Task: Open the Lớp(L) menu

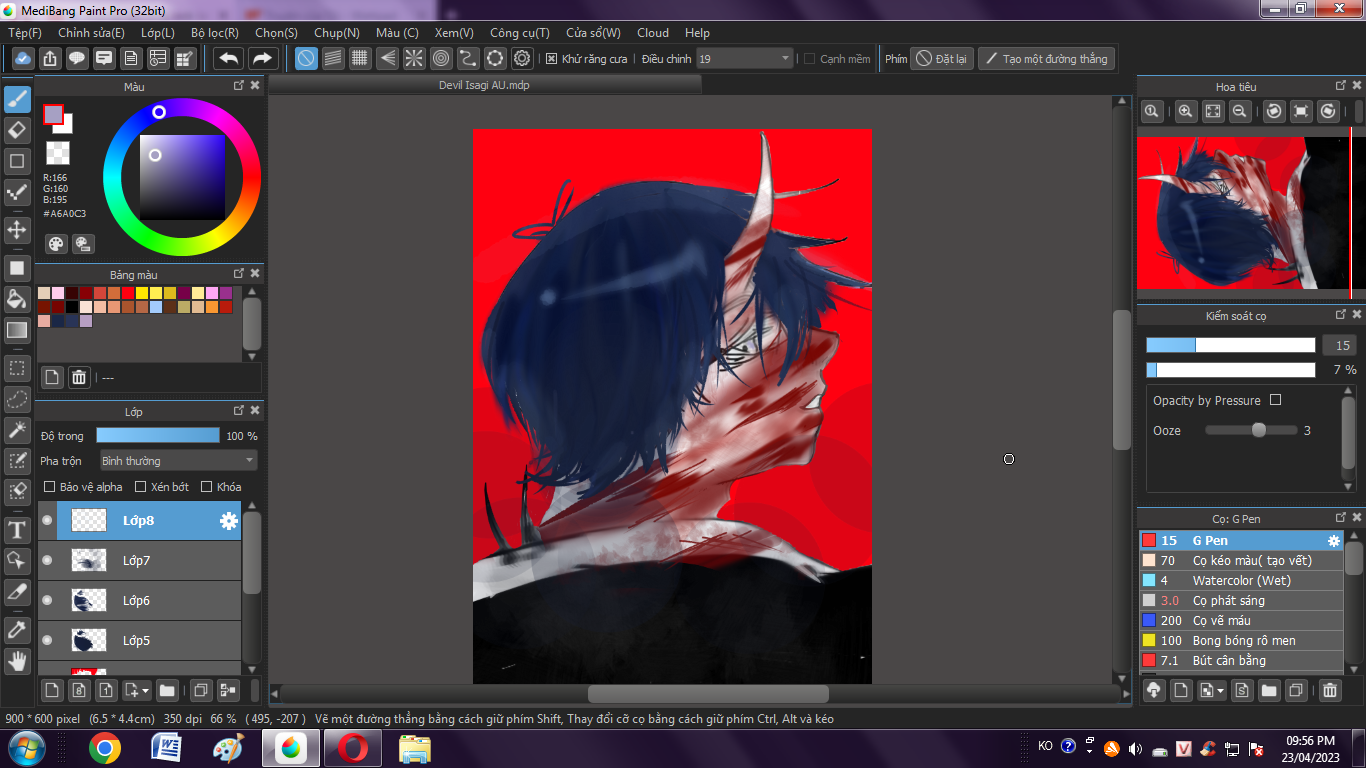Action: click(x=157, y=33)
